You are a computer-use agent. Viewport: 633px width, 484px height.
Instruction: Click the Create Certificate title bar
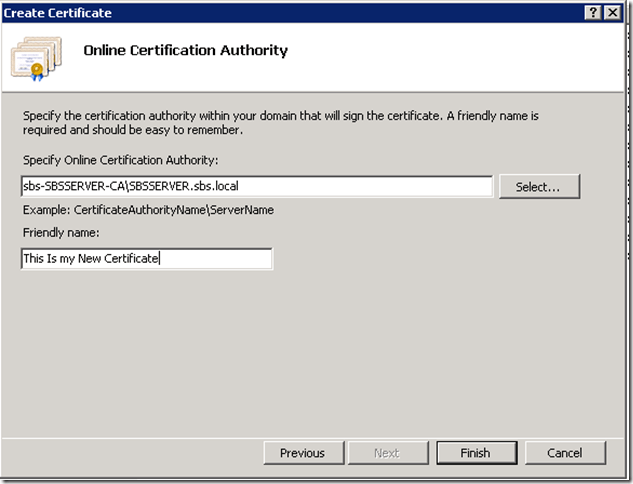pos(250,12)
